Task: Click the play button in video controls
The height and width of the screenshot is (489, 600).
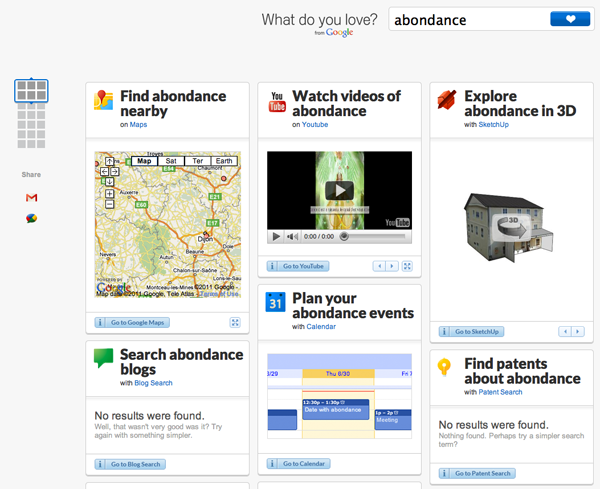Action: tap(276, 237)
